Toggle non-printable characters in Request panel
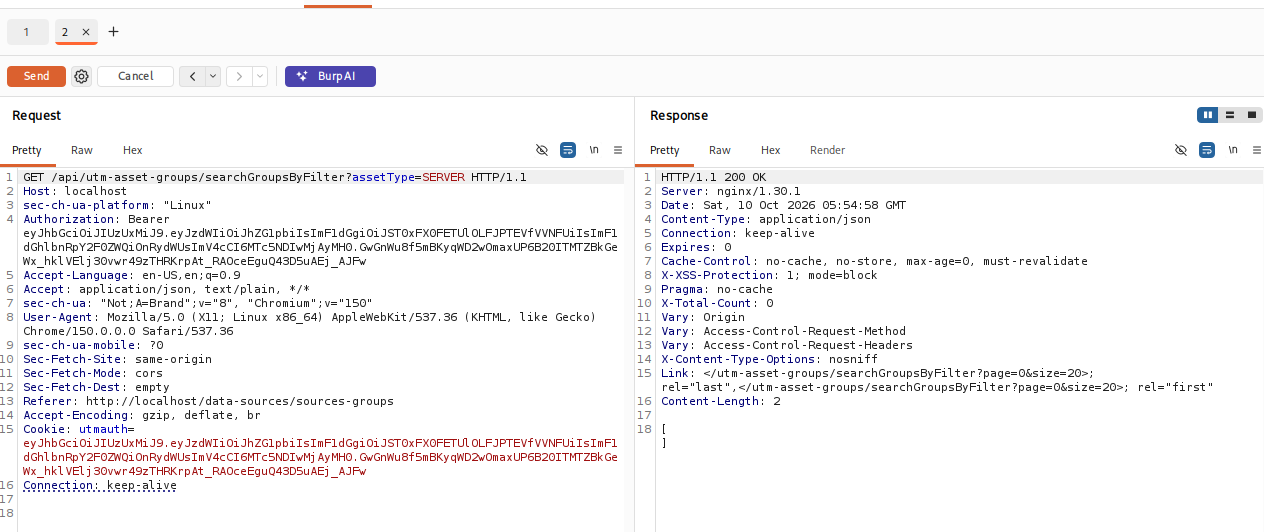This screenshot has height=532, width=1264. click(542, 150)
